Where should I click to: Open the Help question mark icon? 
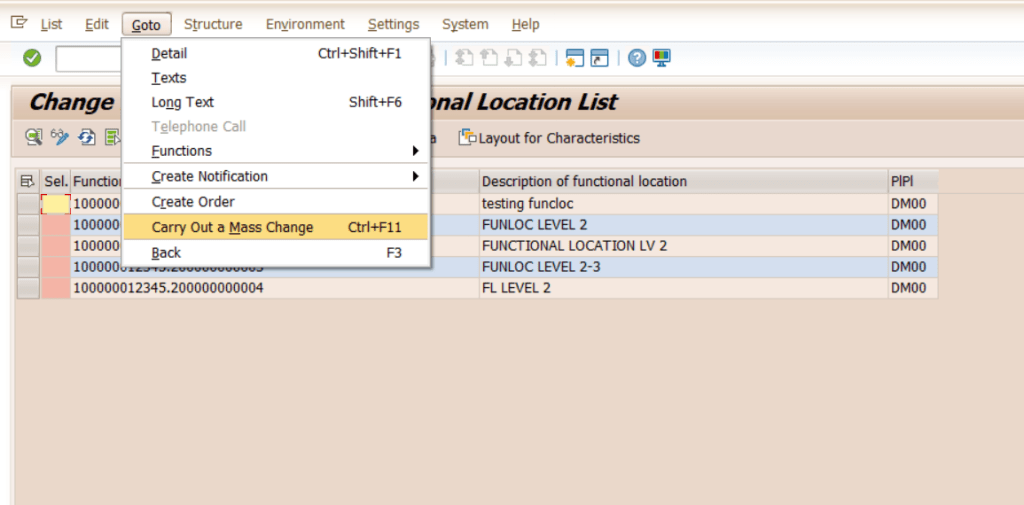click(637, 58)
